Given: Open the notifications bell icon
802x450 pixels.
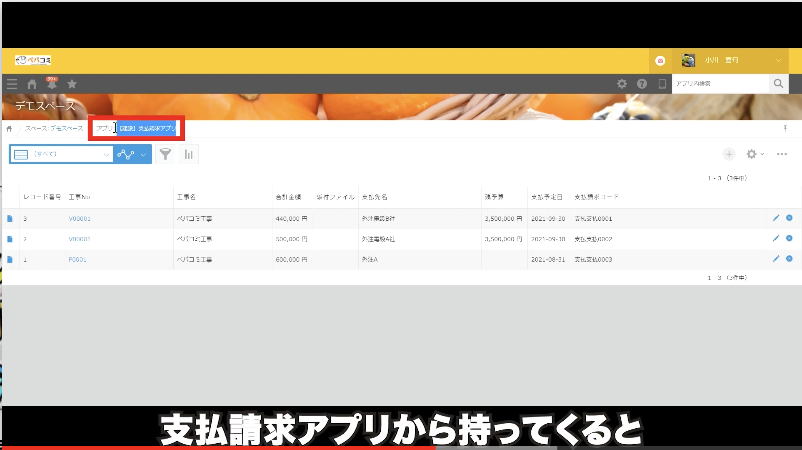Looking at the screenshot, I should pyautogui.click(x=51, y=85).
